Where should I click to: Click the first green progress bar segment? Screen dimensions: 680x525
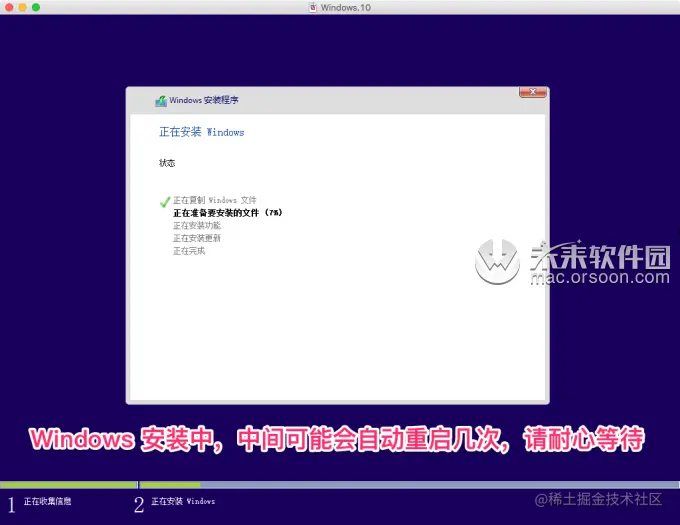coord(69,485)
